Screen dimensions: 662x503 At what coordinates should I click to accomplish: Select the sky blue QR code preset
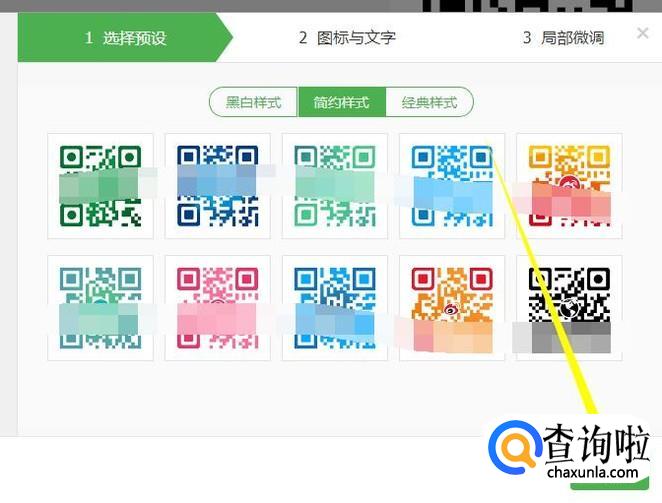452,186
